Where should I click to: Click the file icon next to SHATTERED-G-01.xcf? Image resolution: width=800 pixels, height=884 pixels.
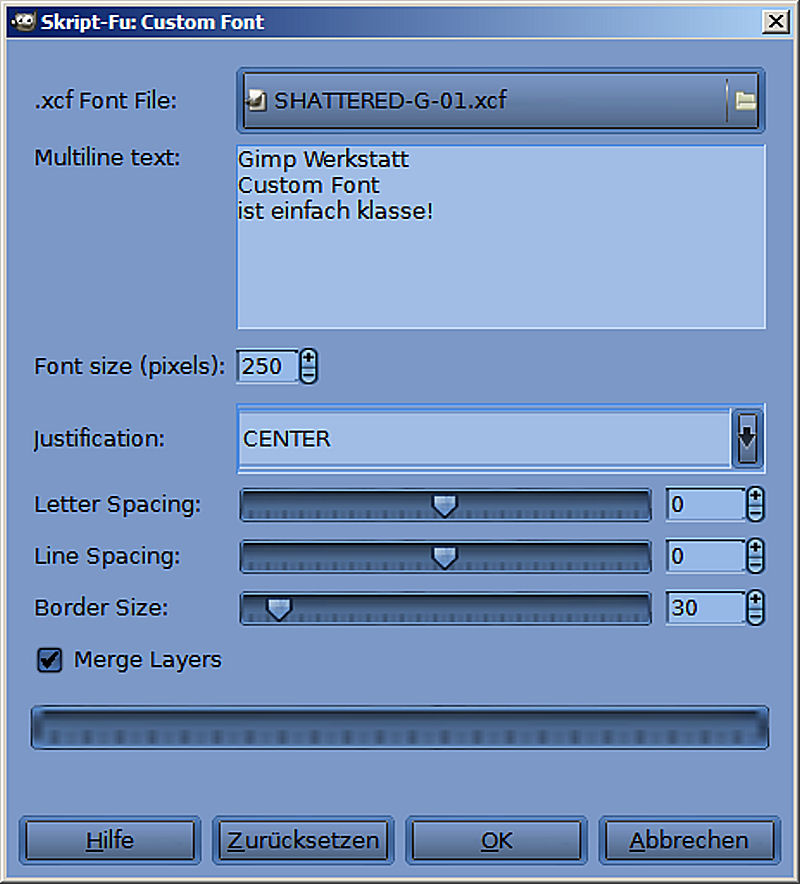(x=258, y=100)
